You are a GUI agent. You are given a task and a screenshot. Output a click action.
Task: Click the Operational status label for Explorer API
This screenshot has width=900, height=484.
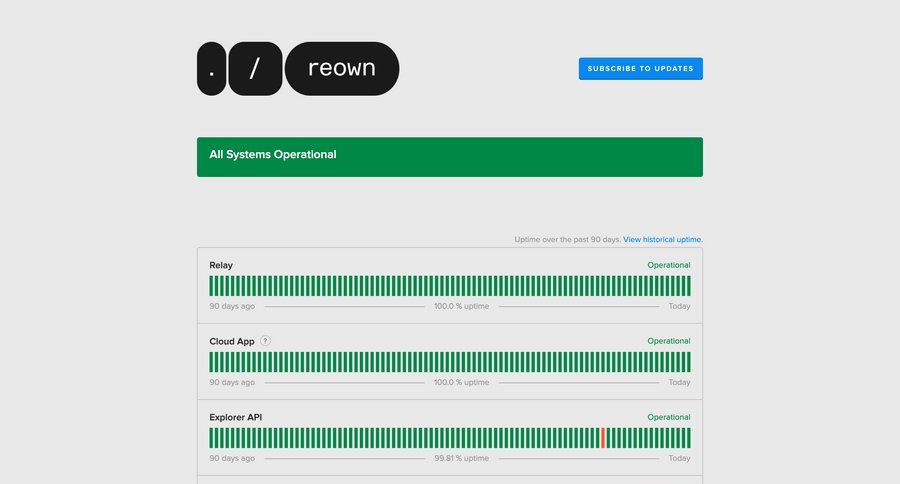pos(668,417)
